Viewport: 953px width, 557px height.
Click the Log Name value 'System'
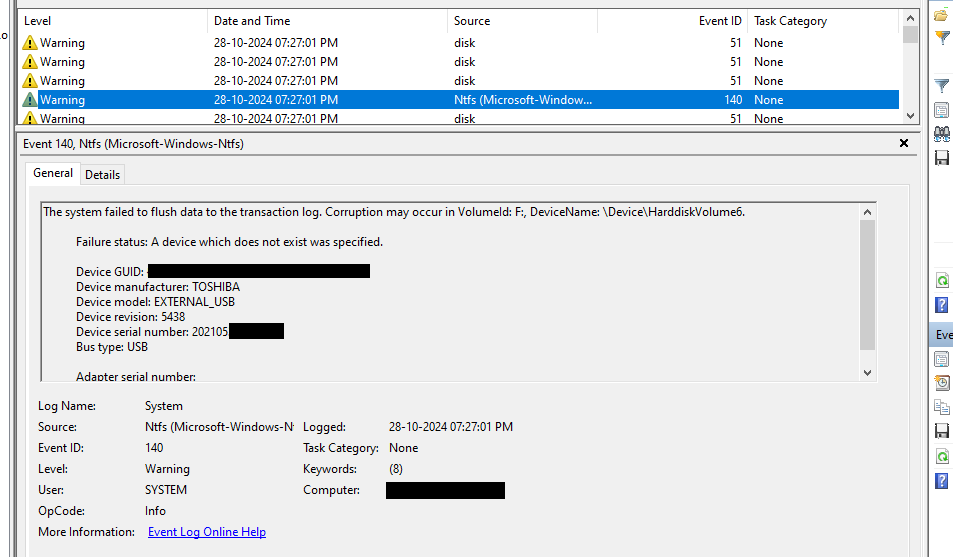(163, 406)
